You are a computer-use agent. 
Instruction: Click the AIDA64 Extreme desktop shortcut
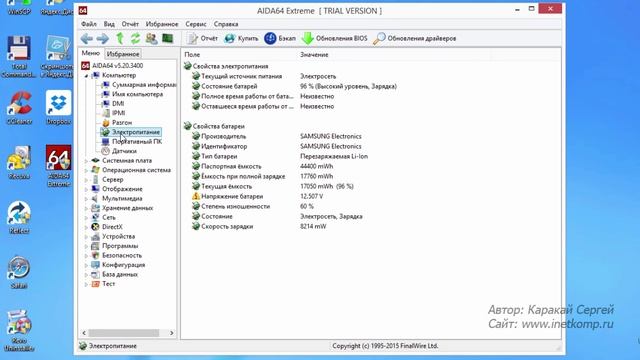pos(58,166)
